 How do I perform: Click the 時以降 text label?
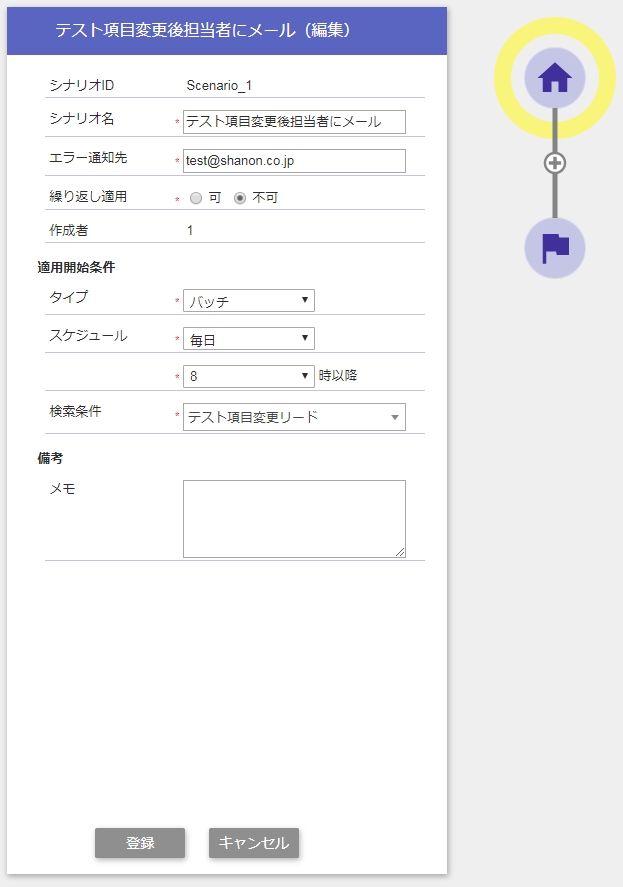(x=338, y=376)
